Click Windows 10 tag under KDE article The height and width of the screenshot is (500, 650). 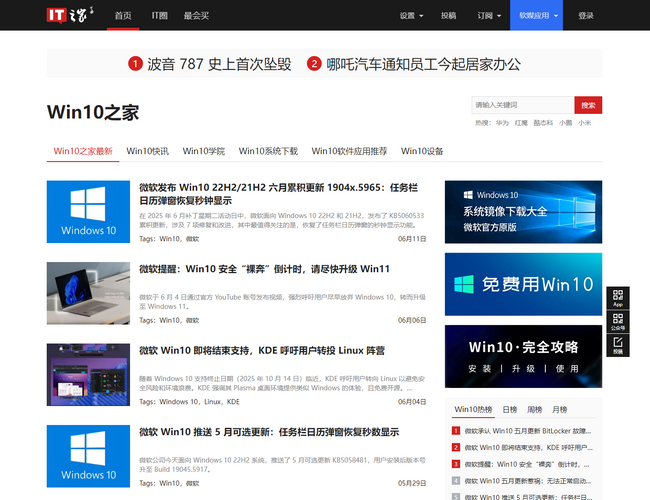179,402
